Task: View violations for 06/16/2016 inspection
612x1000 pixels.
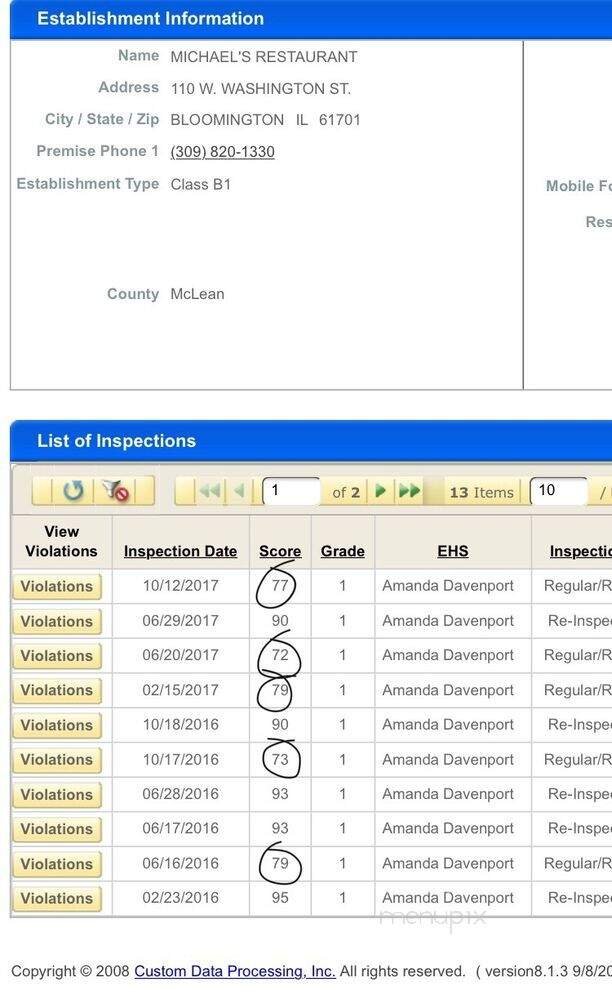Action: (x=57, y=864)
